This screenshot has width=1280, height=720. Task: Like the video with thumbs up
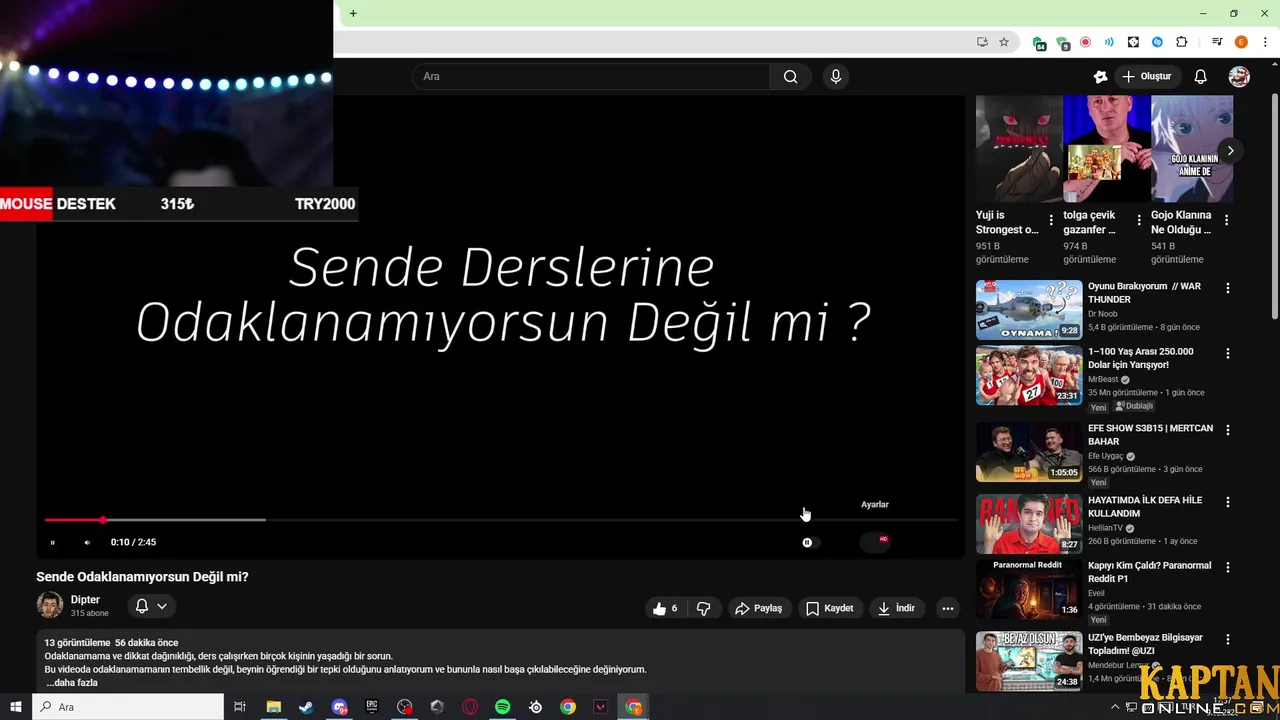(x=665, y=608)
